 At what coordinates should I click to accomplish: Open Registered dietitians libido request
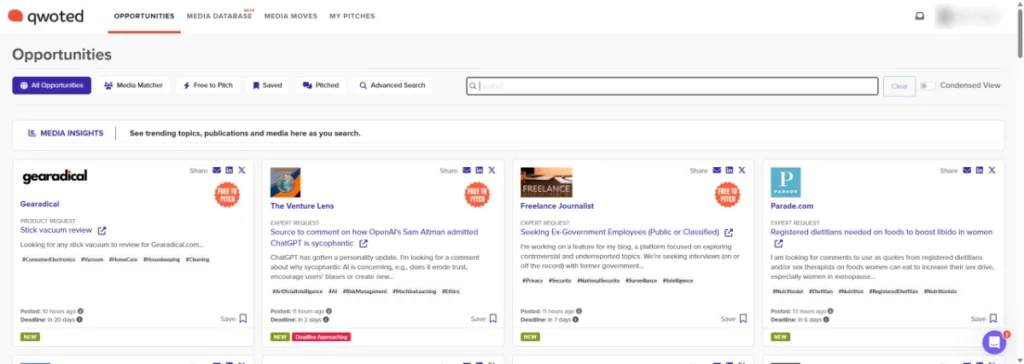tap(882, 232)
